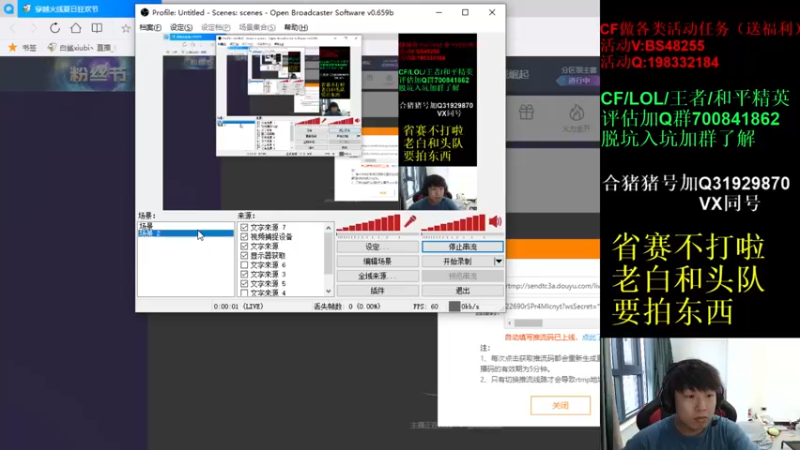
Task: Open the 设定(S) menu
Action: pyautogui.click(x=181, y=27)
